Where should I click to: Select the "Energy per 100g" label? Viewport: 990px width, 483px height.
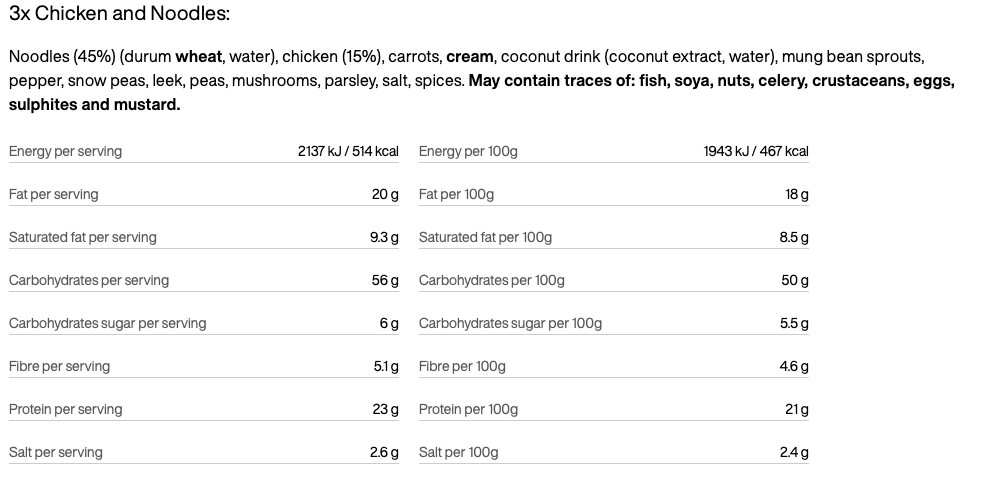[x=468, y=152]
